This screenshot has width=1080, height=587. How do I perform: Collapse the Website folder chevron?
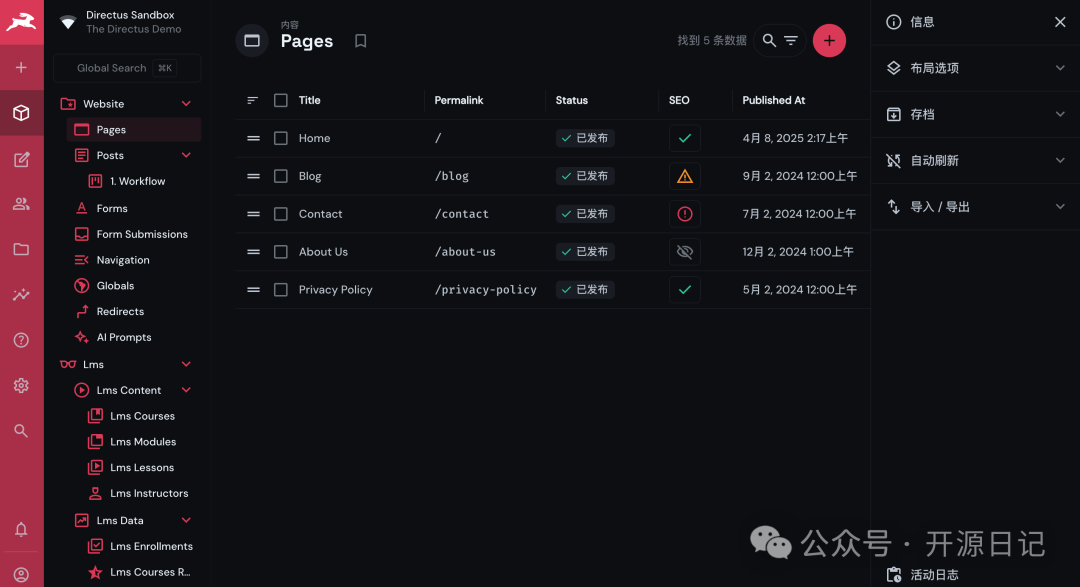[186, 104]
